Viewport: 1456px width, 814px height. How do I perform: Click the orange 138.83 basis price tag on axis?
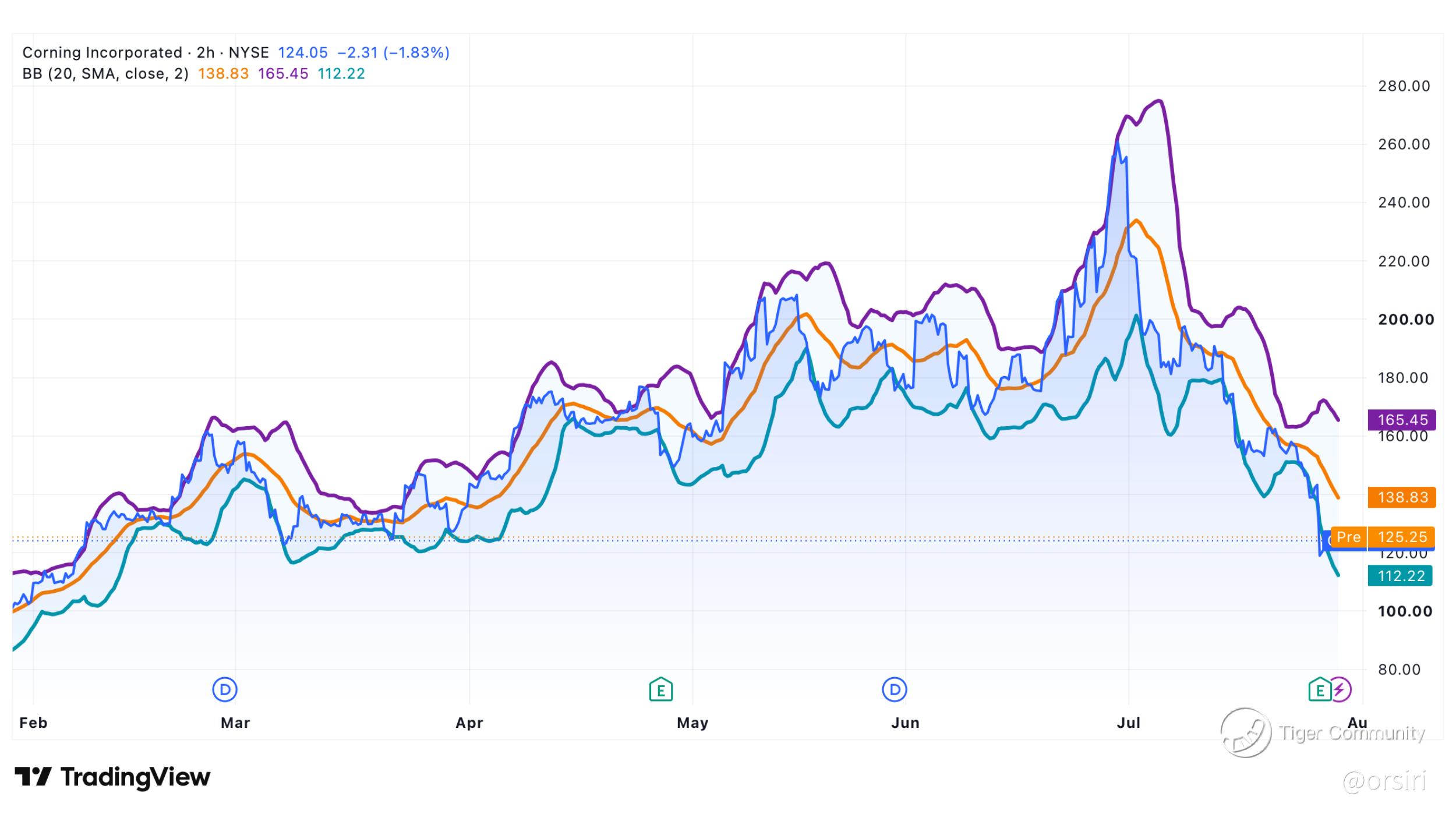click(1402, 497)
